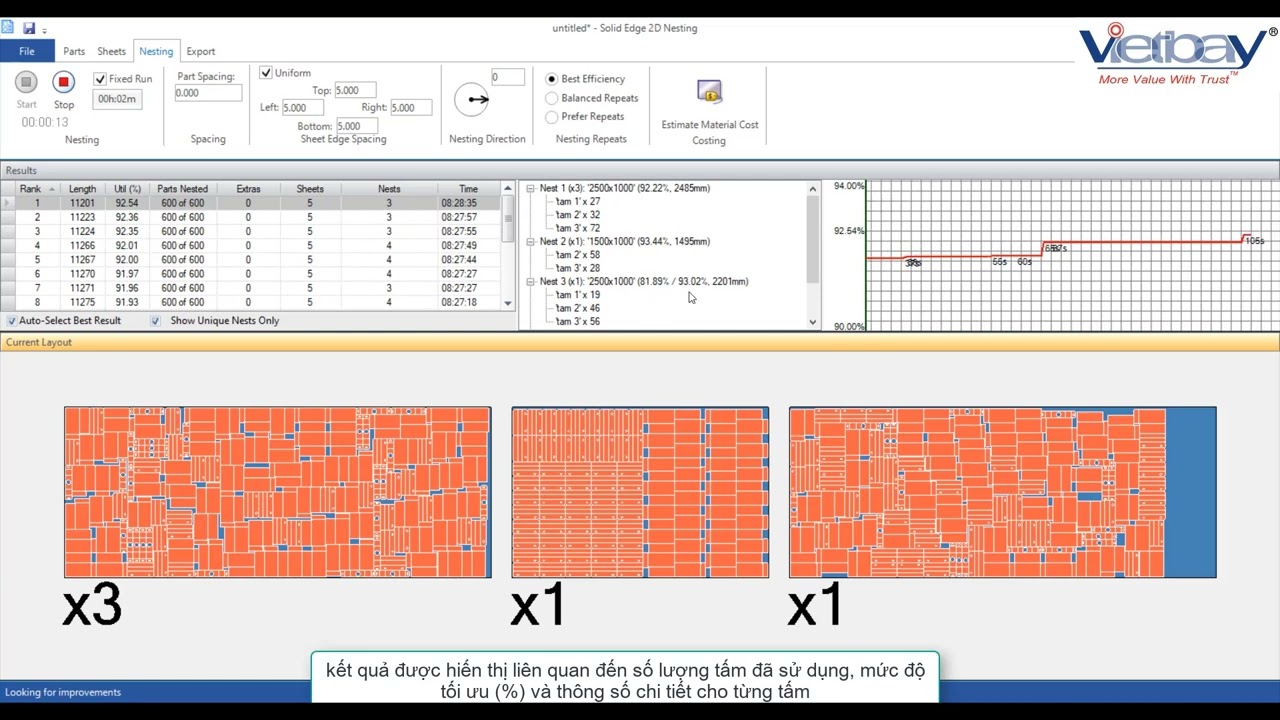Select the Prefer Repeats radio button
This screenshot has width=1280, height=720.
(551, 117)
